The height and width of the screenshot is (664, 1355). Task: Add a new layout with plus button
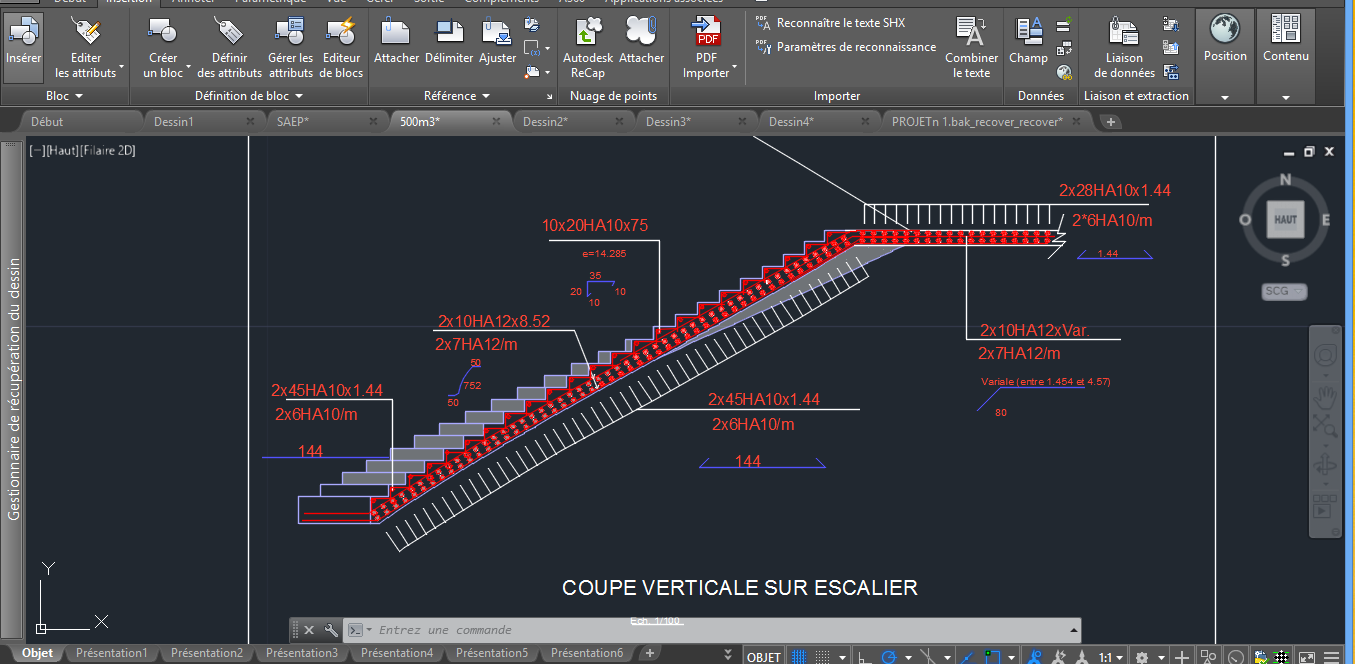coord(649,653)
